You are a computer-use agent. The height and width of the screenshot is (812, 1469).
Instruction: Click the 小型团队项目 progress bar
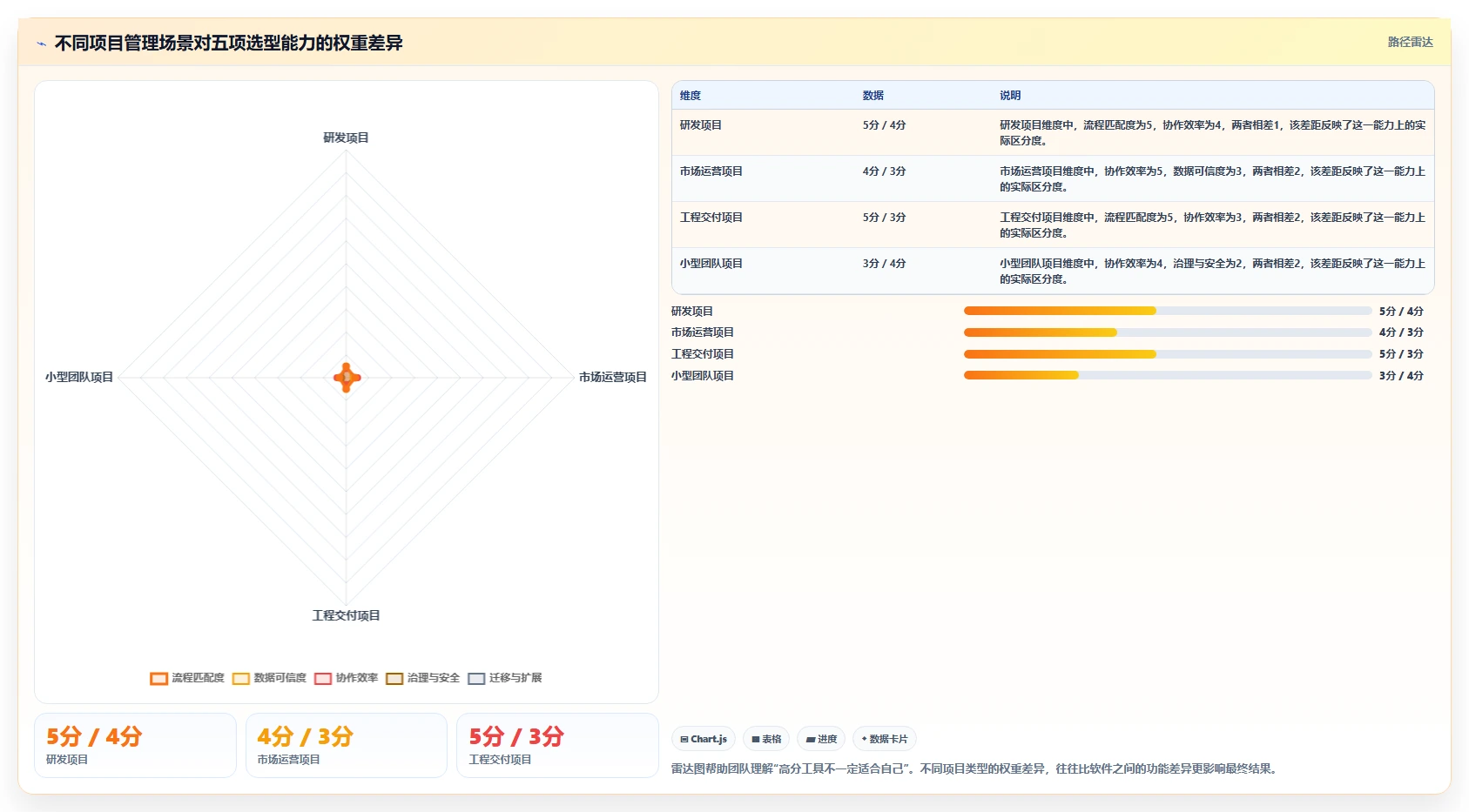[1168, 375]
